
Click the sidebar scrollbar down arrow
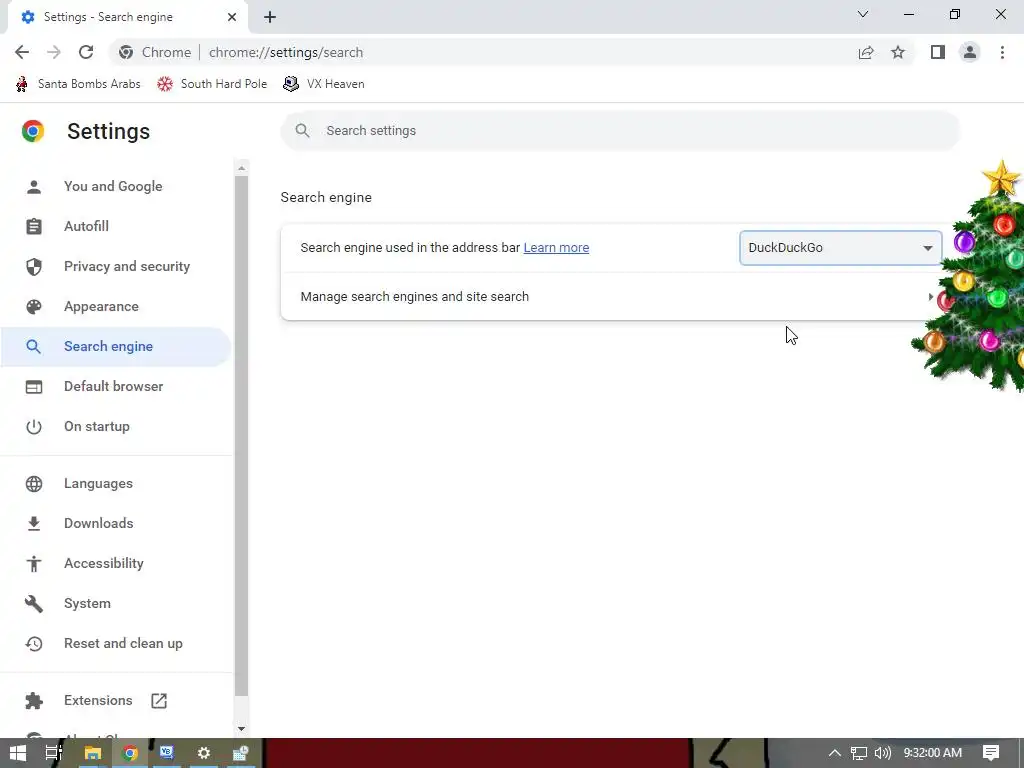(x=242, y=729)
